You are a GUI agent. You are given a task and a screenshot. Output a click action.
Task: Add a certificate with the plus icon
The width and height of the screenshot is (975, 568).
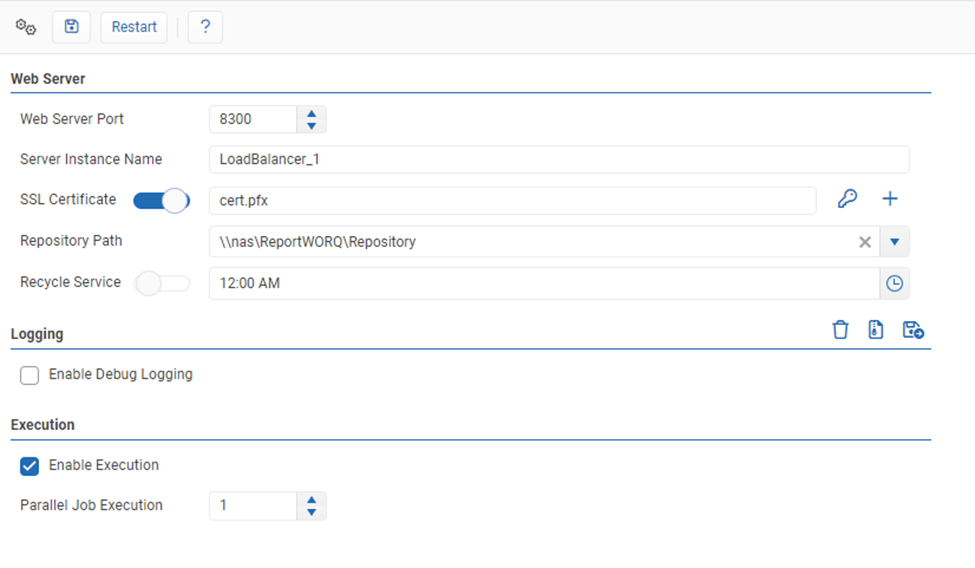coord(890,199)
